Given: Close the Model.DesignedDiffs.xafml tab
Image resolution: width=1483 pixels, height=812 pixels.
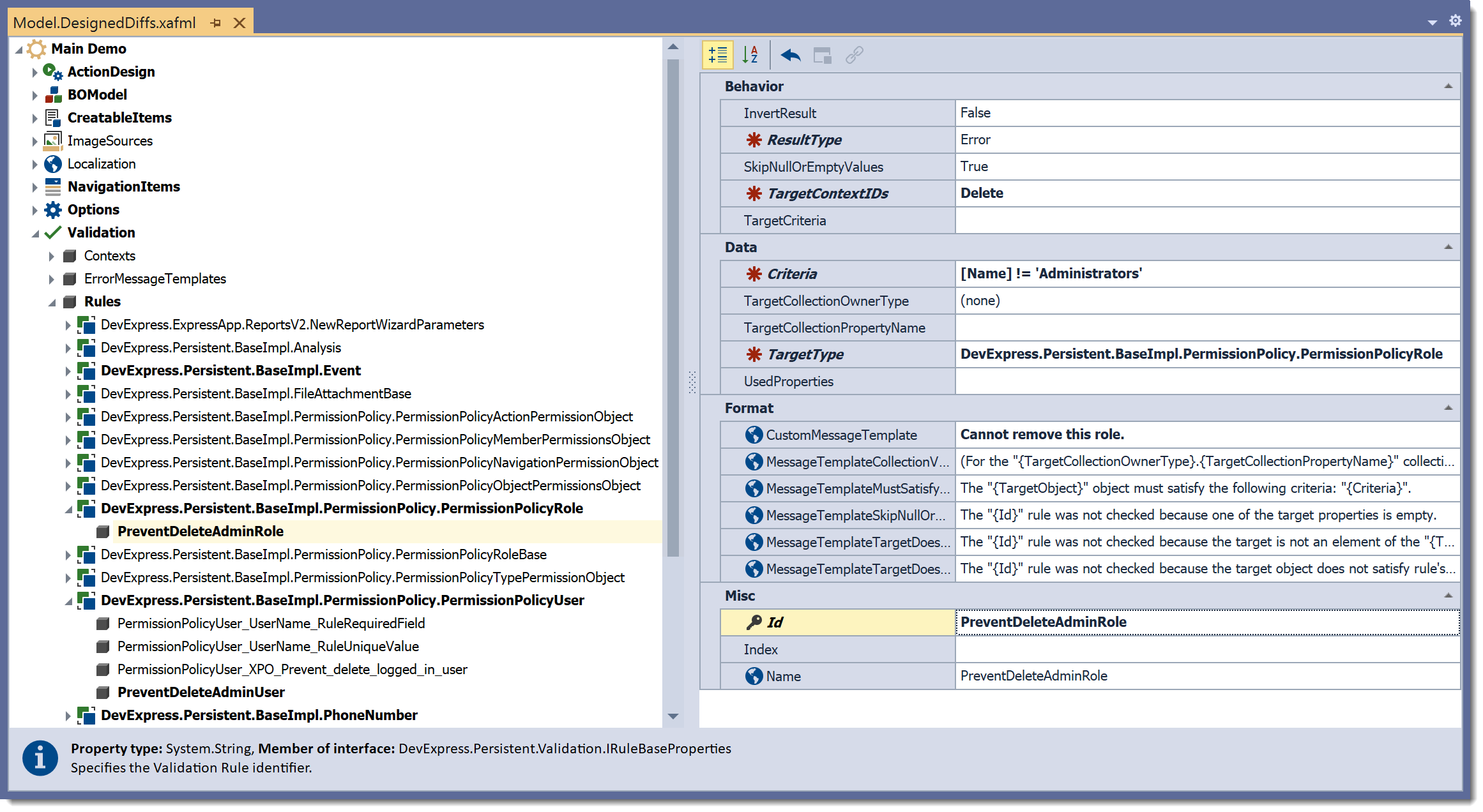Looking at the screenshot, I should click(x=240, y=23).
